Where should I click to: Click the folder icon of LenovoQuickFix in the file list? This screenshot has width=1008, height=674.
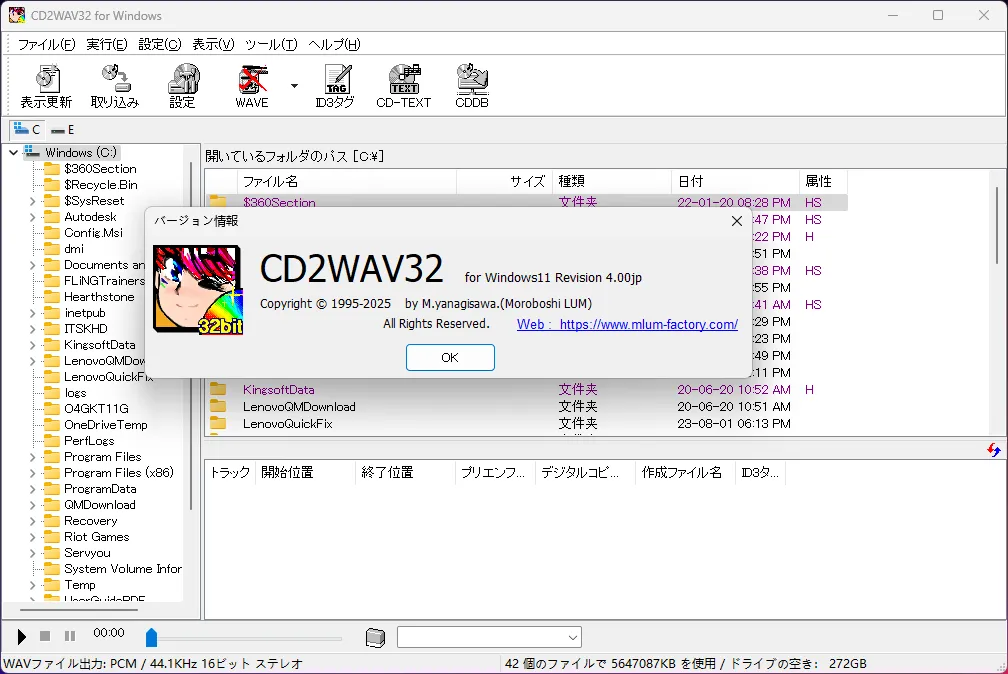pos(218,423)
